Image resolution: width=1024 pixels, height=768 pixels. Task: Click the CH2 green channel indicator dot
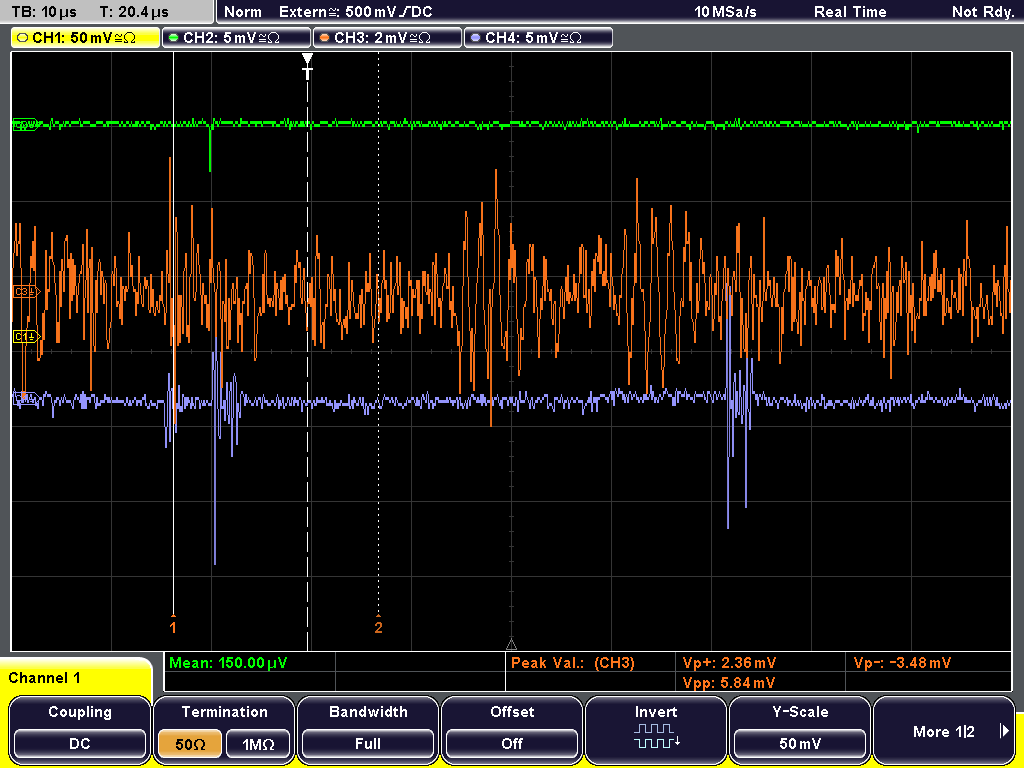pos(174,38)
